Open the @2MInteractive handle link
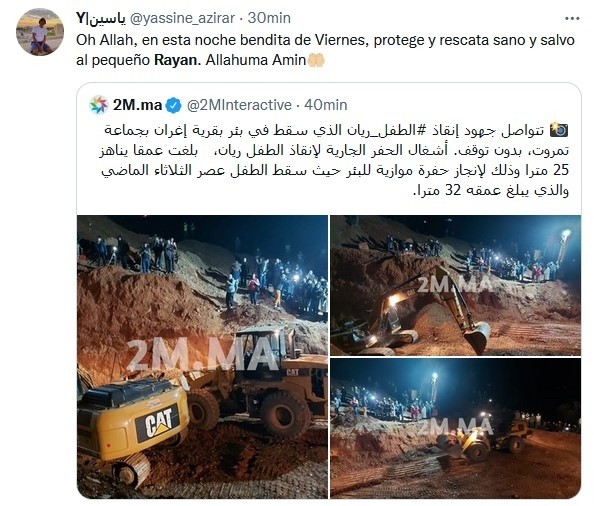 (x=239, y=105)
